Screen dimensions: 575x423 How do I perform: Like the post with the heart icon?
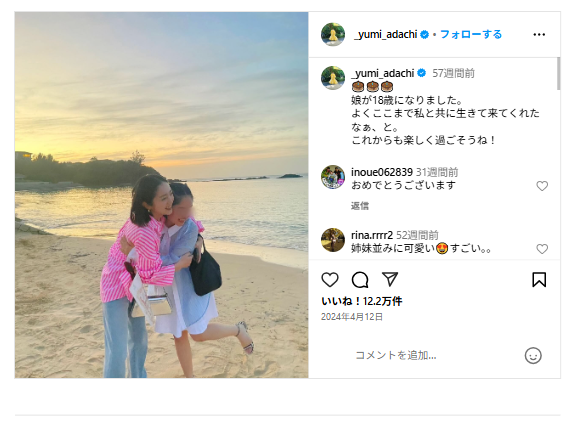point(330,280)
